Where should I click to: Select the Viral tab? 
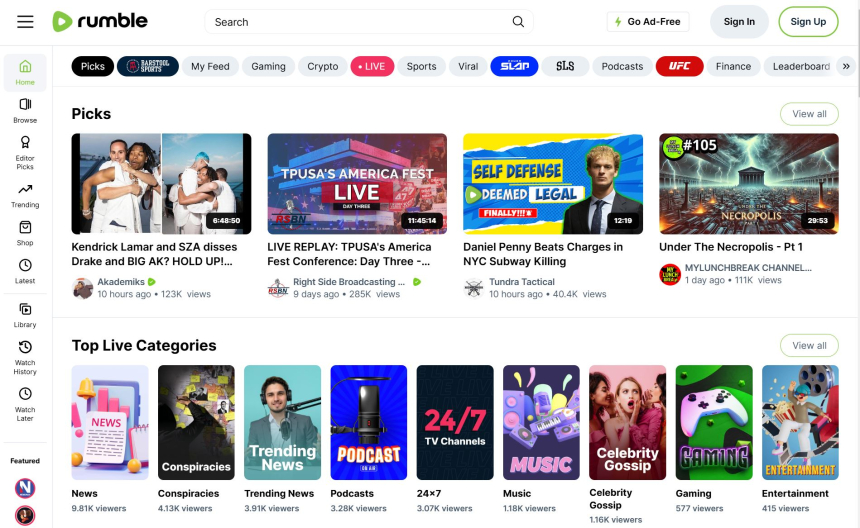(x=468, y=66)
